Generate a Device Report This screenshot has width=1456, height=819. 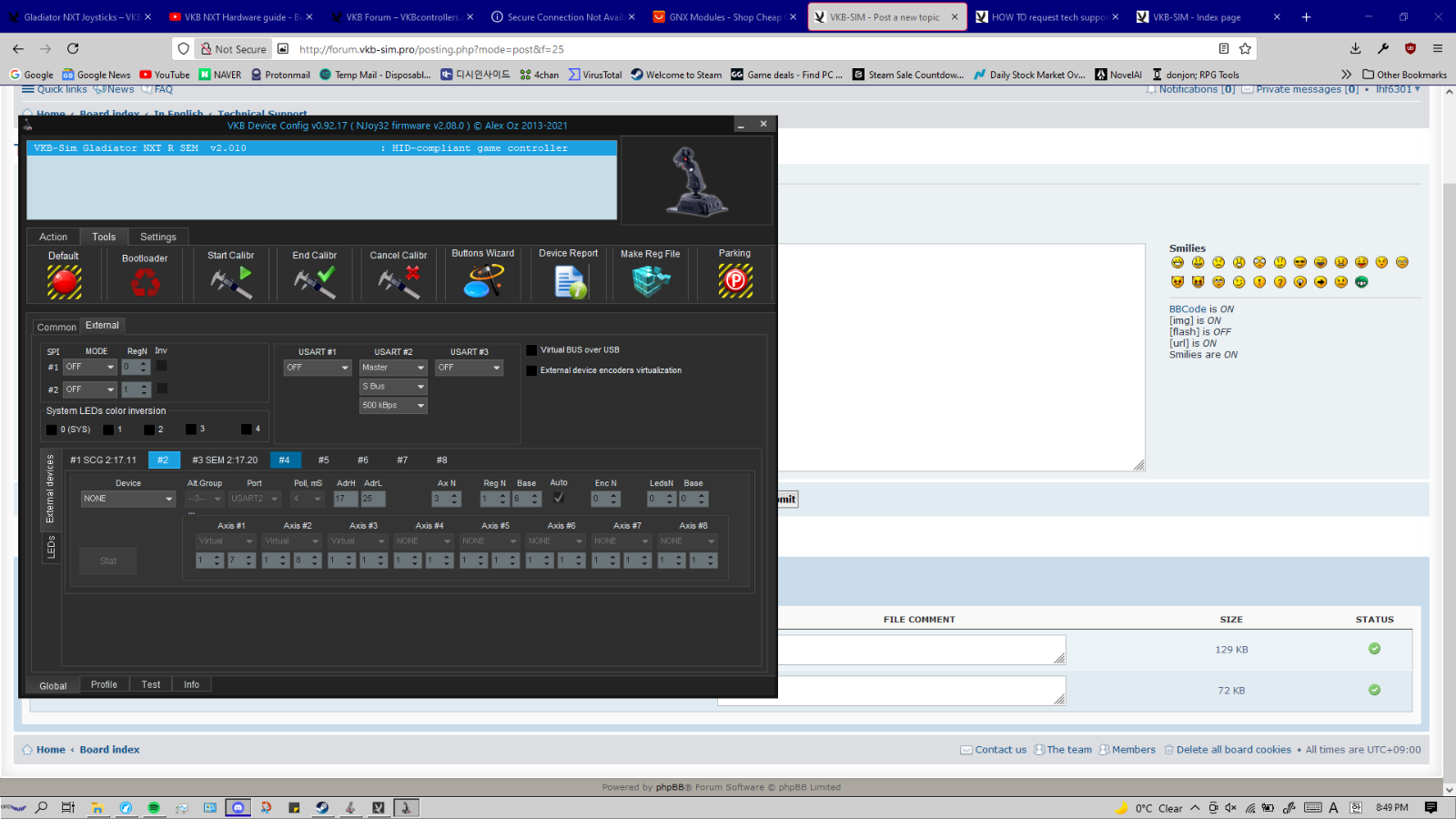(570, 281)
